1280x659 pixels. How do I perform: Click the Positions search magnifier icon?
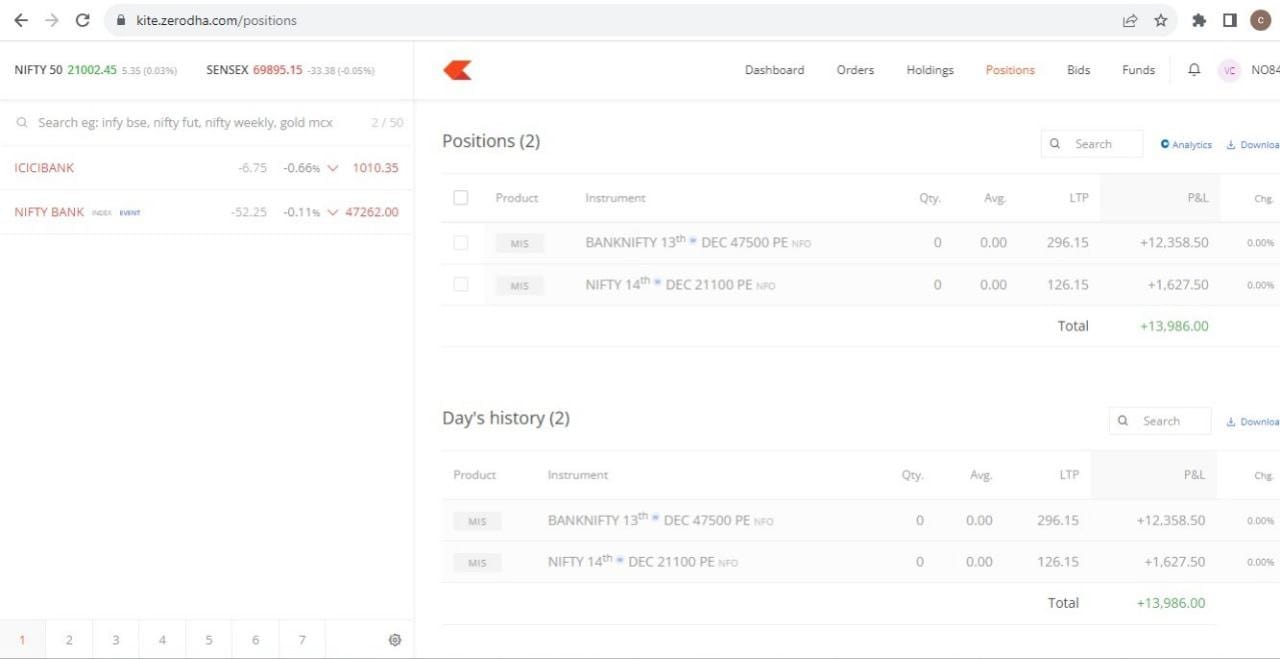tap(1055, 144)
